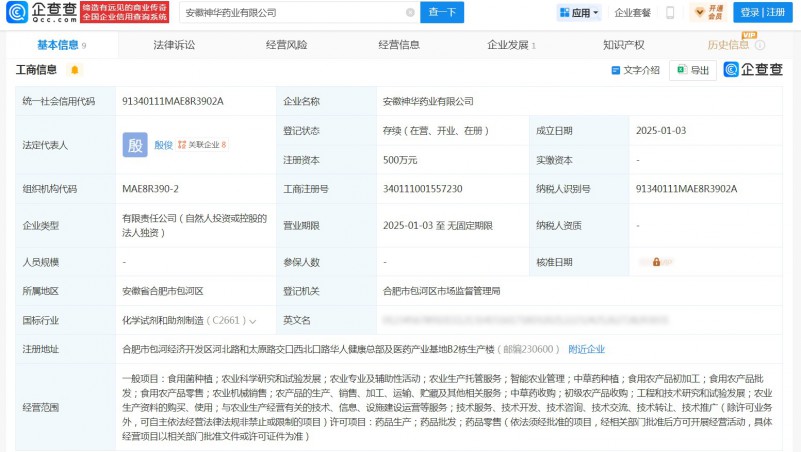This screenshot has width=801, height=452.
Task: Switch to the 经营信息 tab
Action: click(x=399, y=45)
